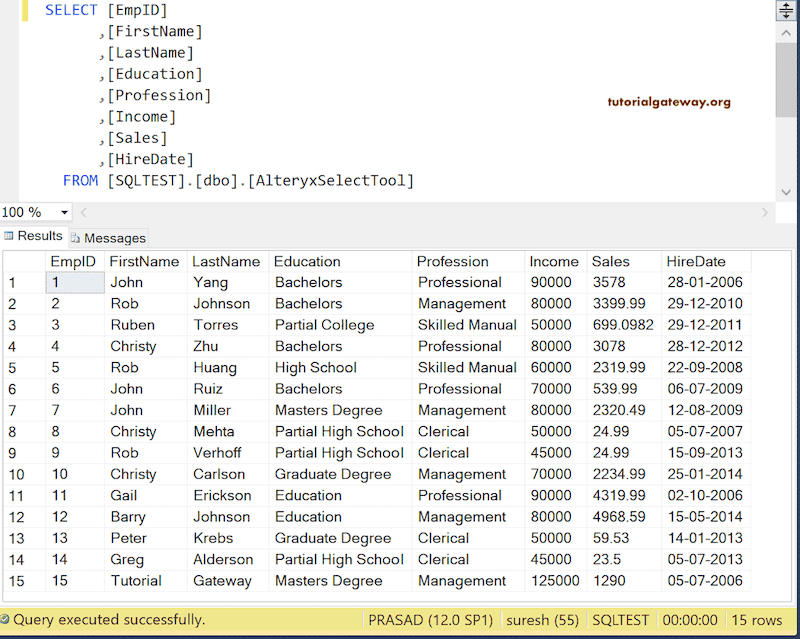Click the horizontal scroll left arrow
This screenshot has width=800, height=639.
coord(84,212)
